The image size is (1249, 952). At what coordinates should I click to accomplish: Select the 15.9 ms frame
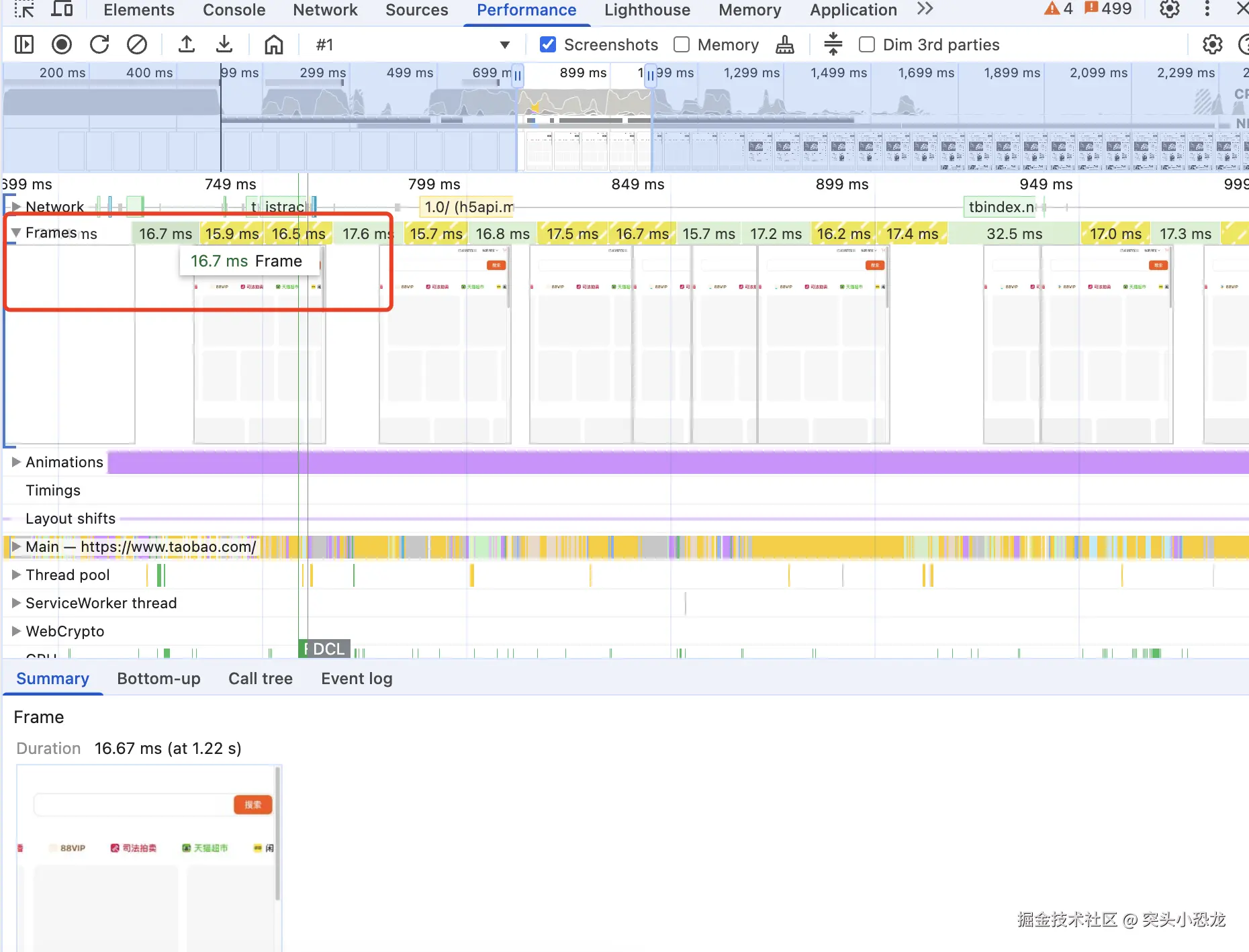(232, 234)
